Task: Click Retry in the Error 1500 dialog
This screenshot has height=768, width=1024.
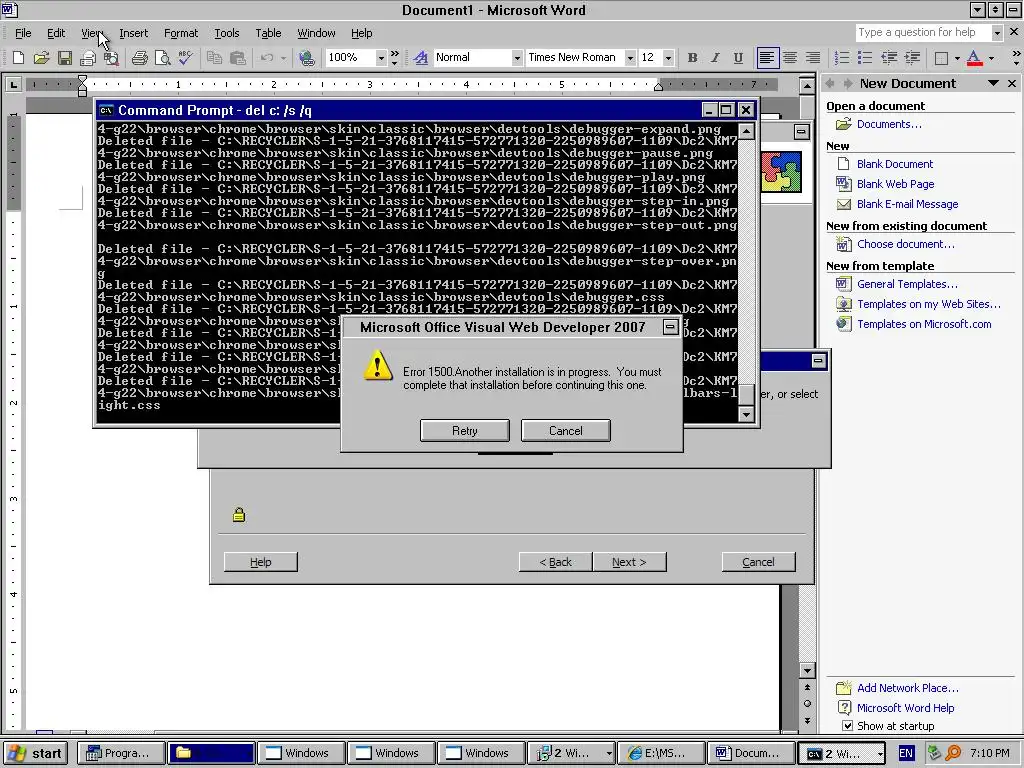Action: (x=464, y=430)
